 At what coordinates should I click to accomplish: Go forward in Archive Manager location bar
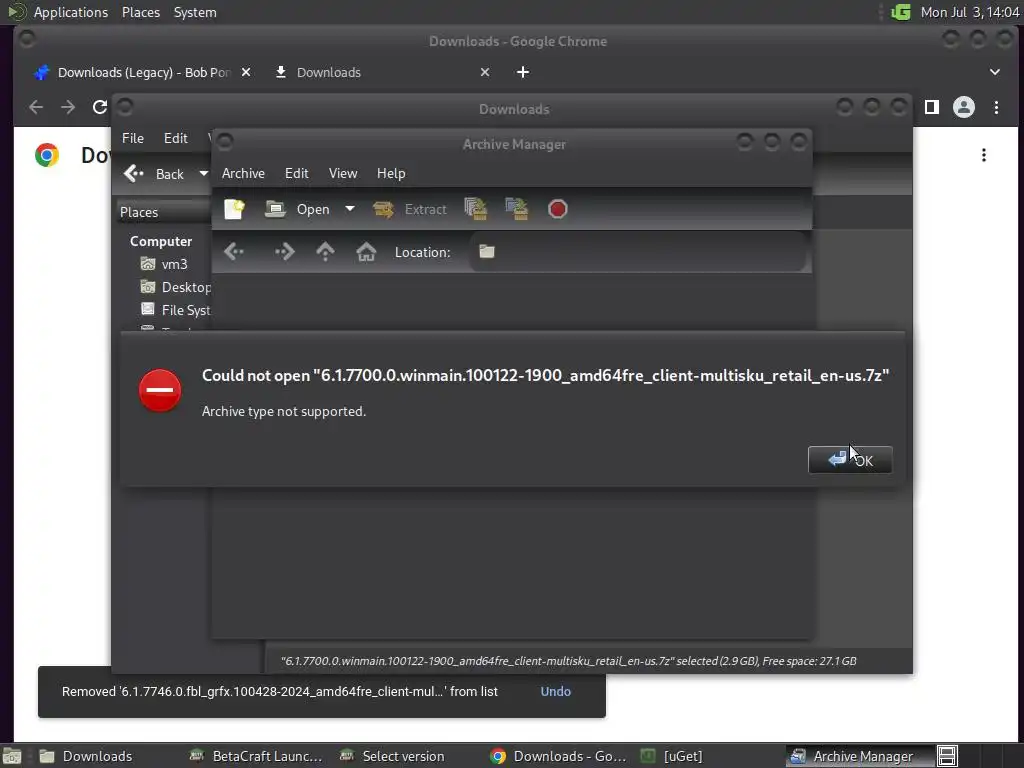[x=284, y=251]
